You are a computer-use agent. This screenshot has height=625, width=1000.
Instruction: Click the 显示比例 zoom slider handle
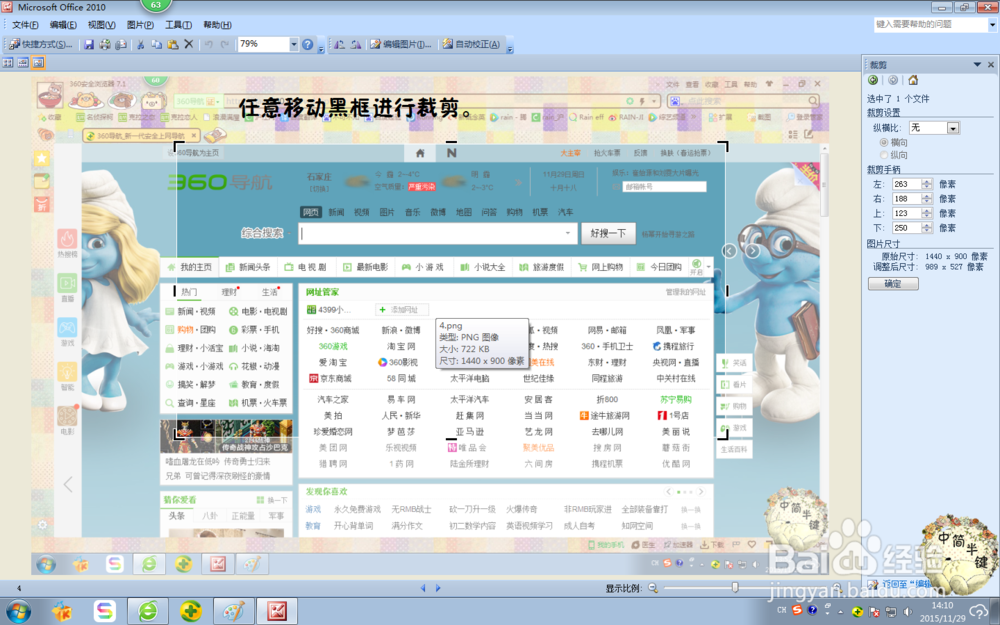point(735,587)
